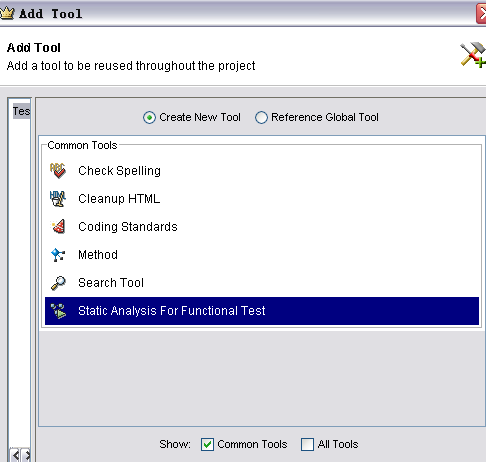Click the crown icon in title bar

(7, 13)
